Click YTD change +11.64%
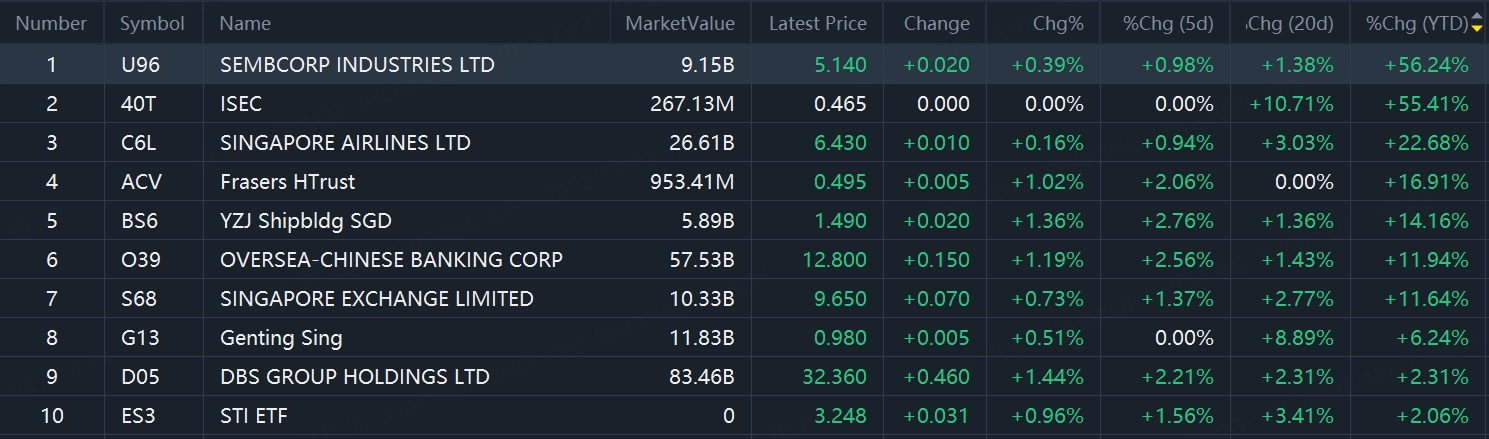The width and height of the screenshot is (1489, 439). tap(1427, 299)
